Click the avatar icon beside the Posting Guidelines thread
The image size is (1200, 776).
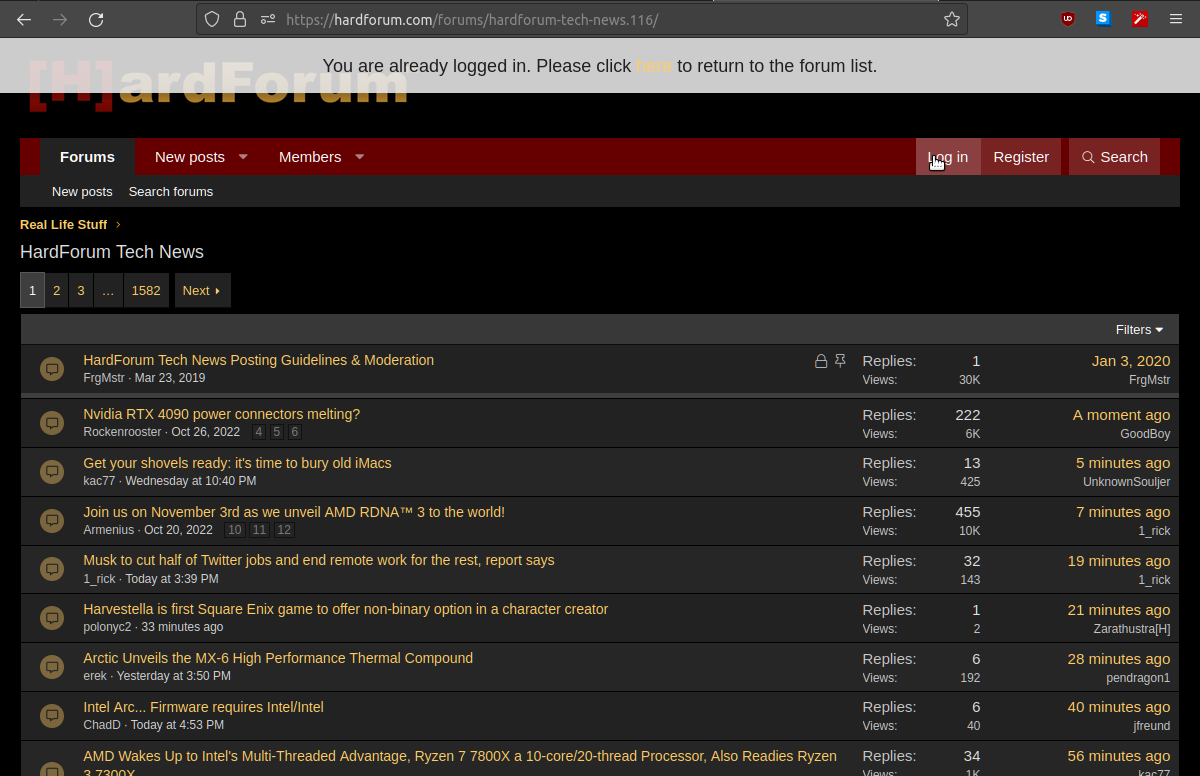click(52, 369)
